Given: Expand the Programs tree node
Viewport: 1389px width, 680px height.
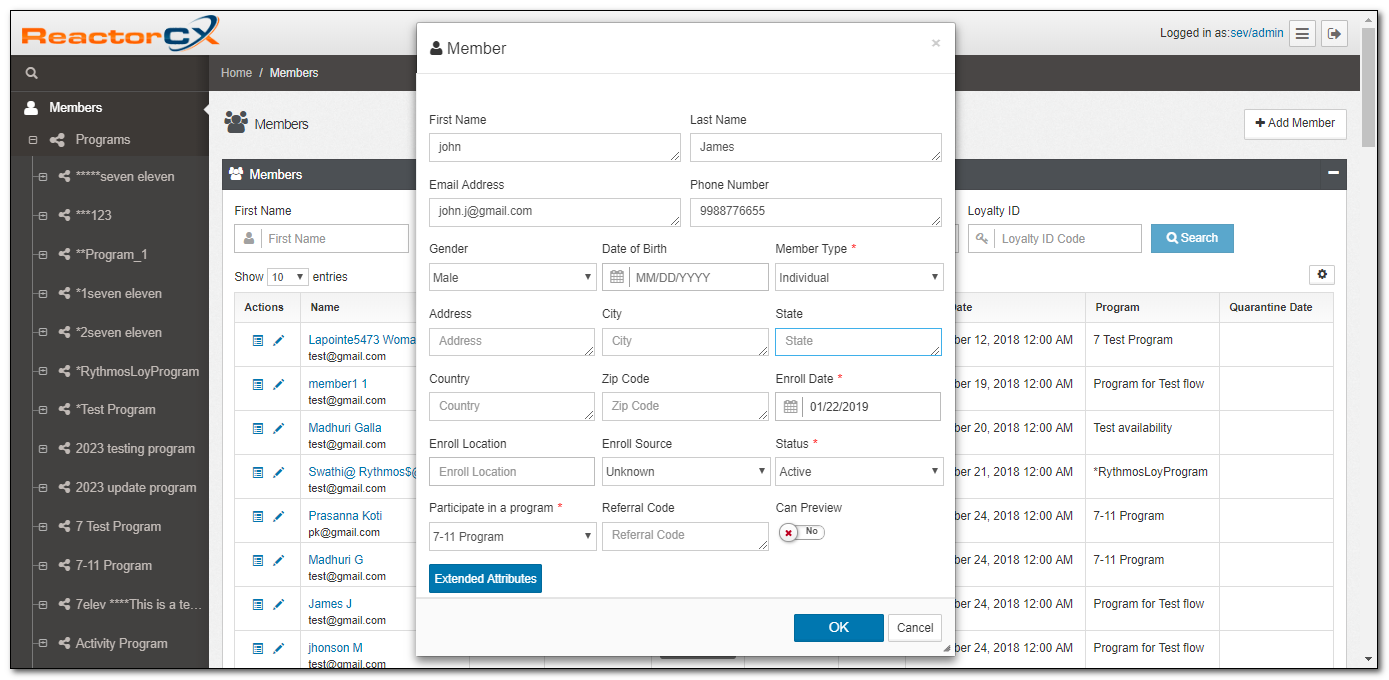Looking at the screenshot, I should coord(33,140).
